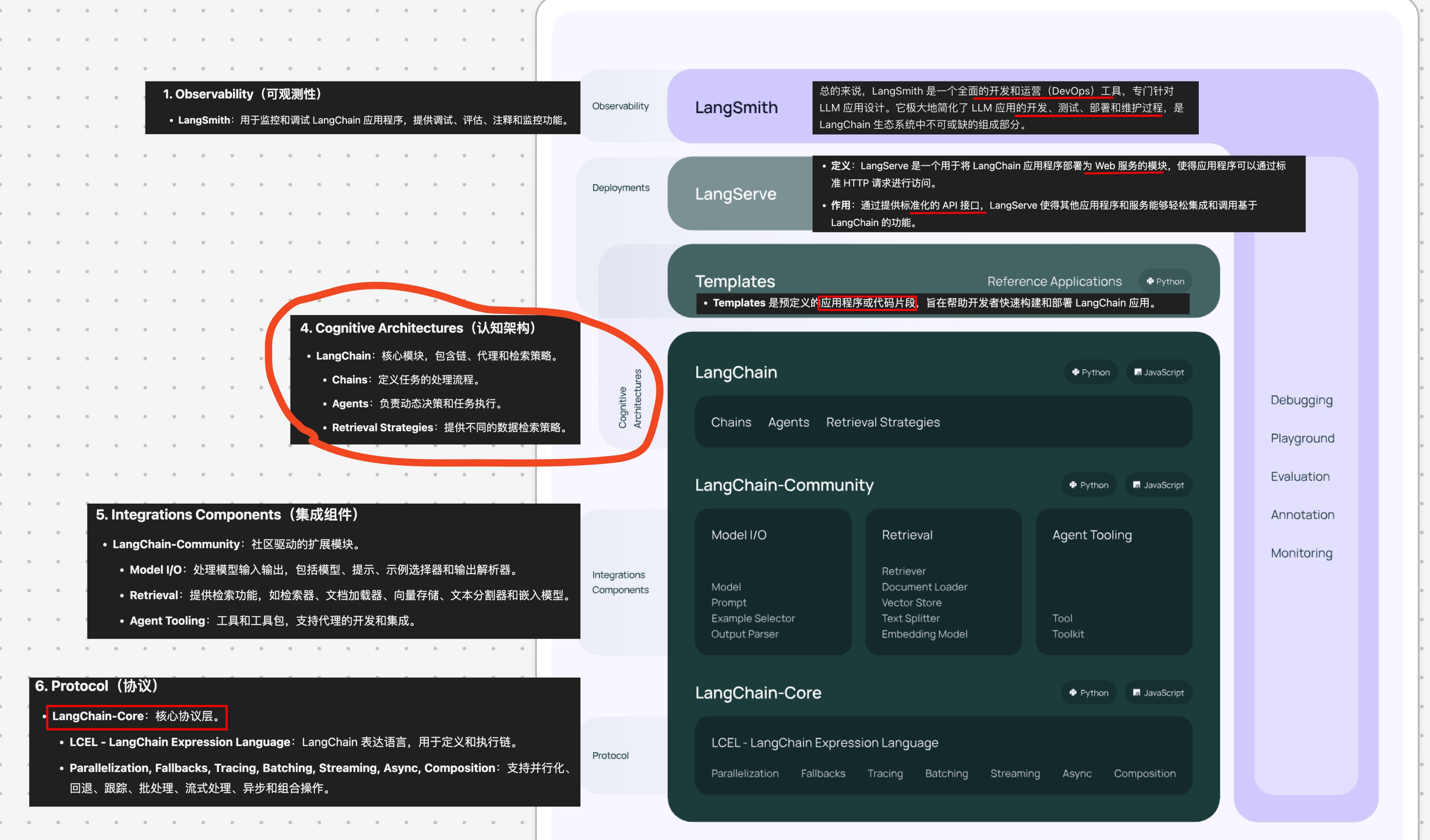The image size is (1430, 840).
Task: Click the JavaScript badge beside the LangChain heading
Action: point(1159,372)
